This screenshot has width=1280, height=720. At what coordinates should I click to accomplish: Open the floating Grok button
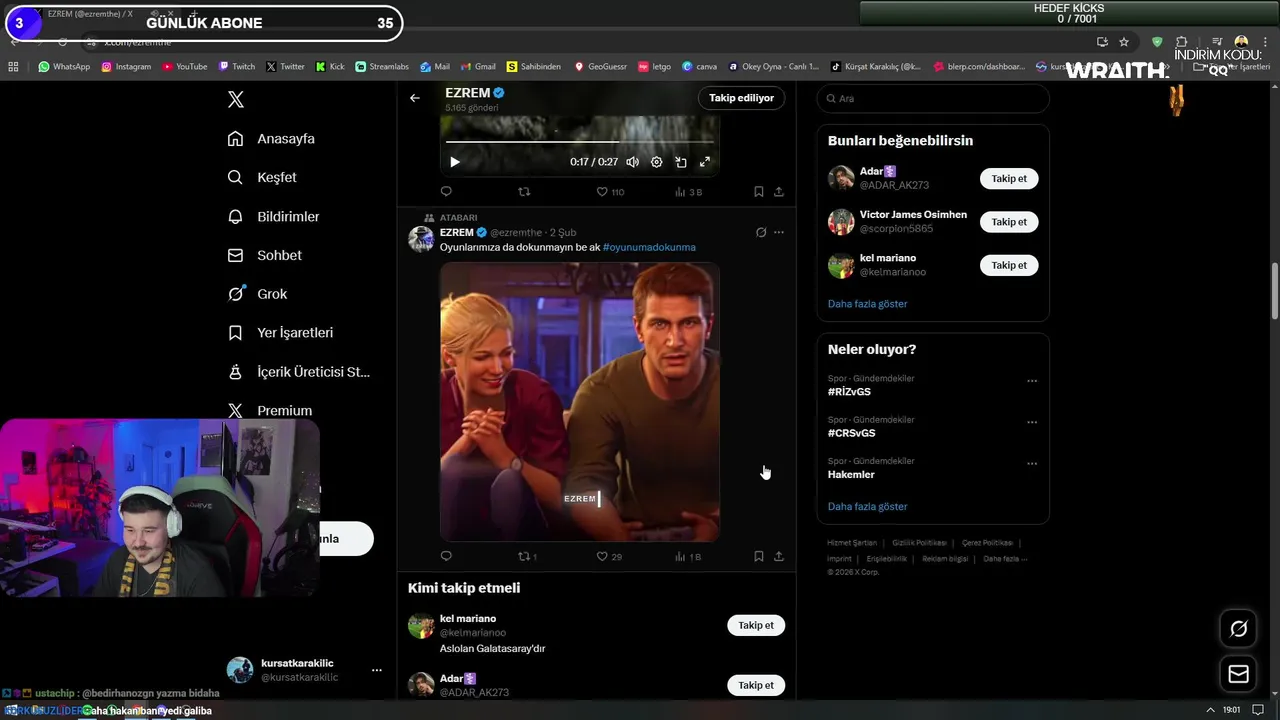point(1238,628)
